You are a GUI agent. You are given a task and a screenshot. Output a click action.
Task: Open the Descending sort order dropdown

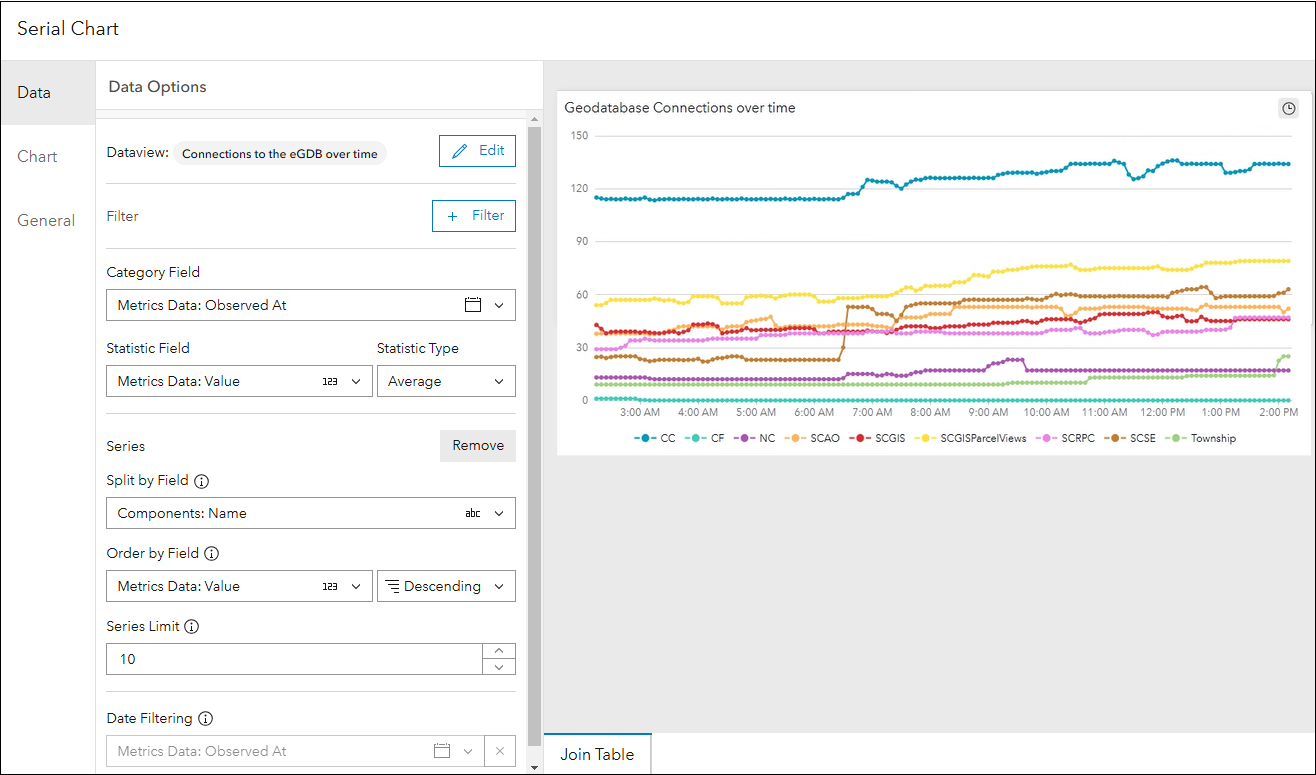pyautogui.click(x=446, y=586)
